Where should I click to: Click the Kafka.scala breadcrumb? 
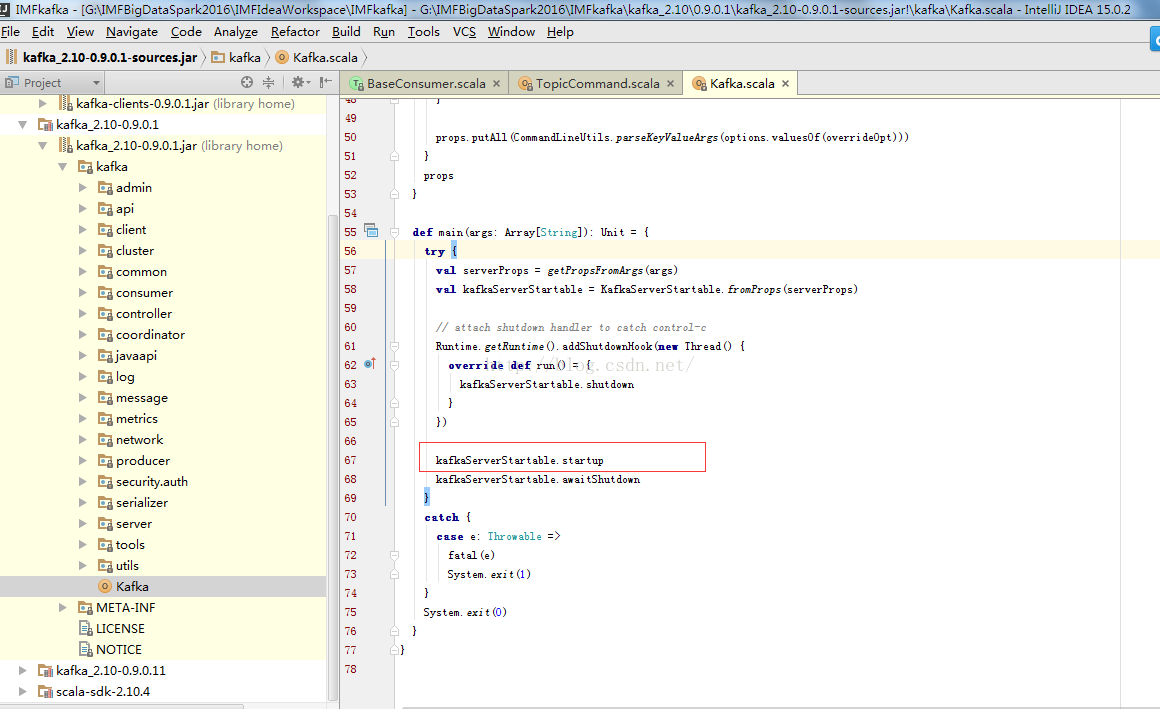pos(317,58)
